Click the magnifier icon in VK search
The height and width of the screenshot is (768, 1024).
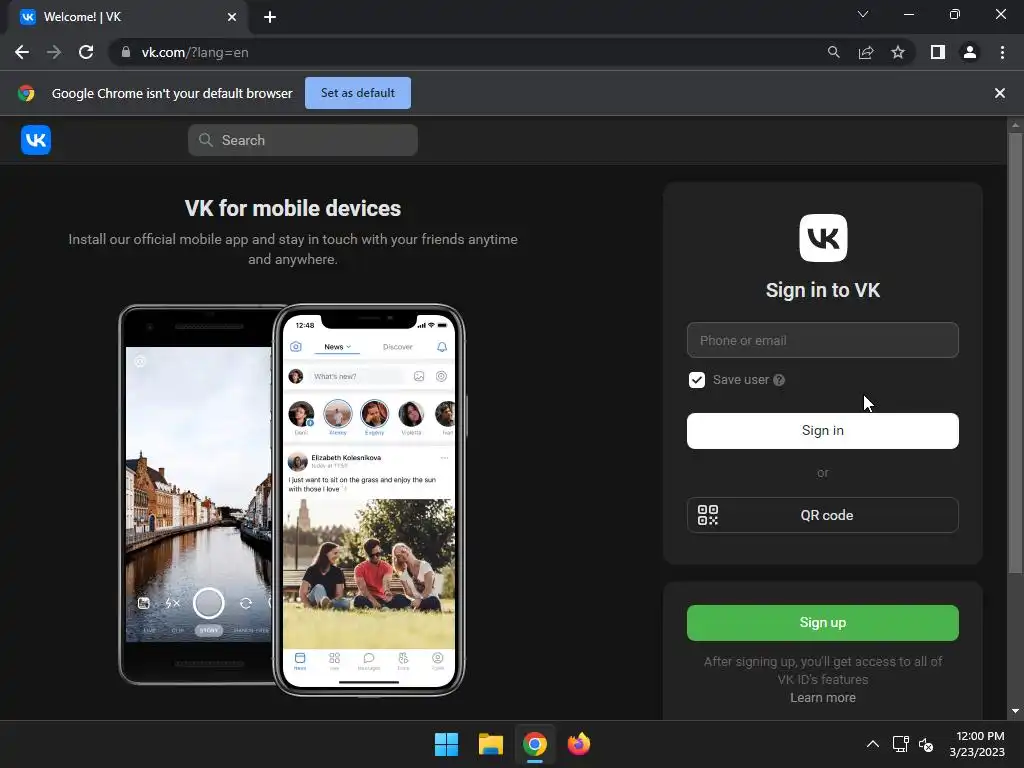tap(206, 140)
